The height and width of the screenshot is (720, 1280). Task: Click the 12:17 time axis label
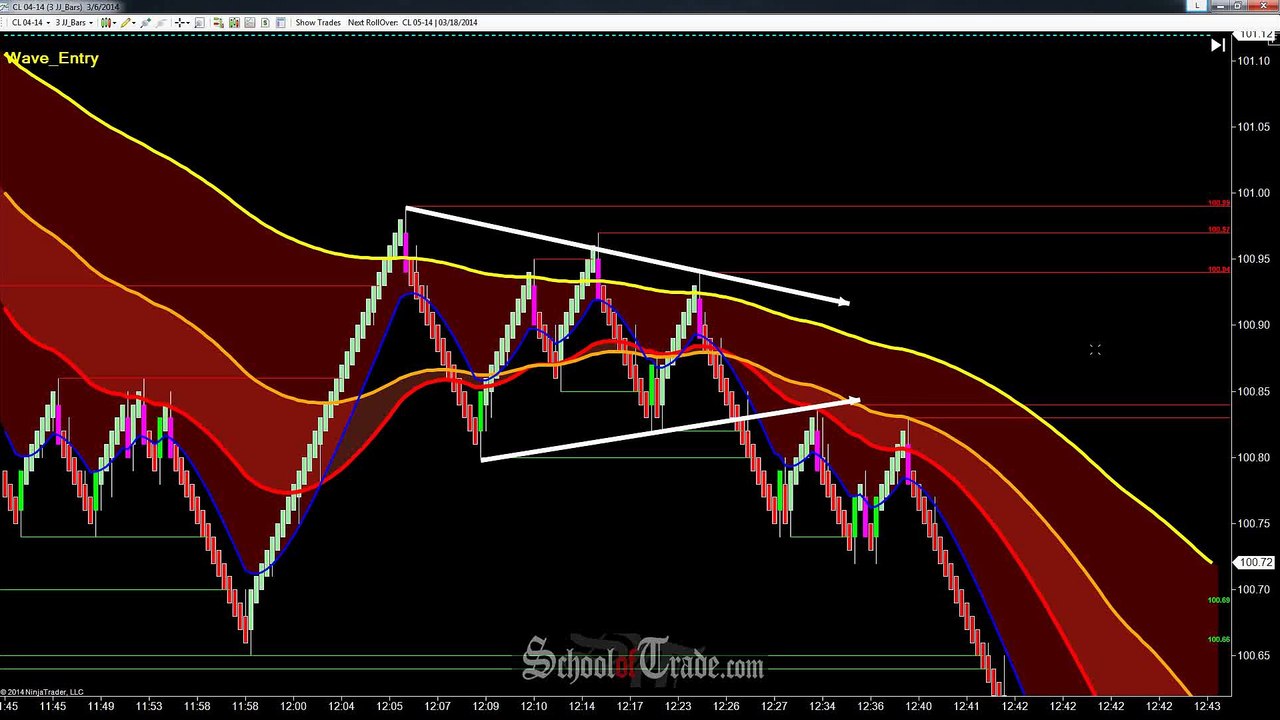[x=630, y=706]
